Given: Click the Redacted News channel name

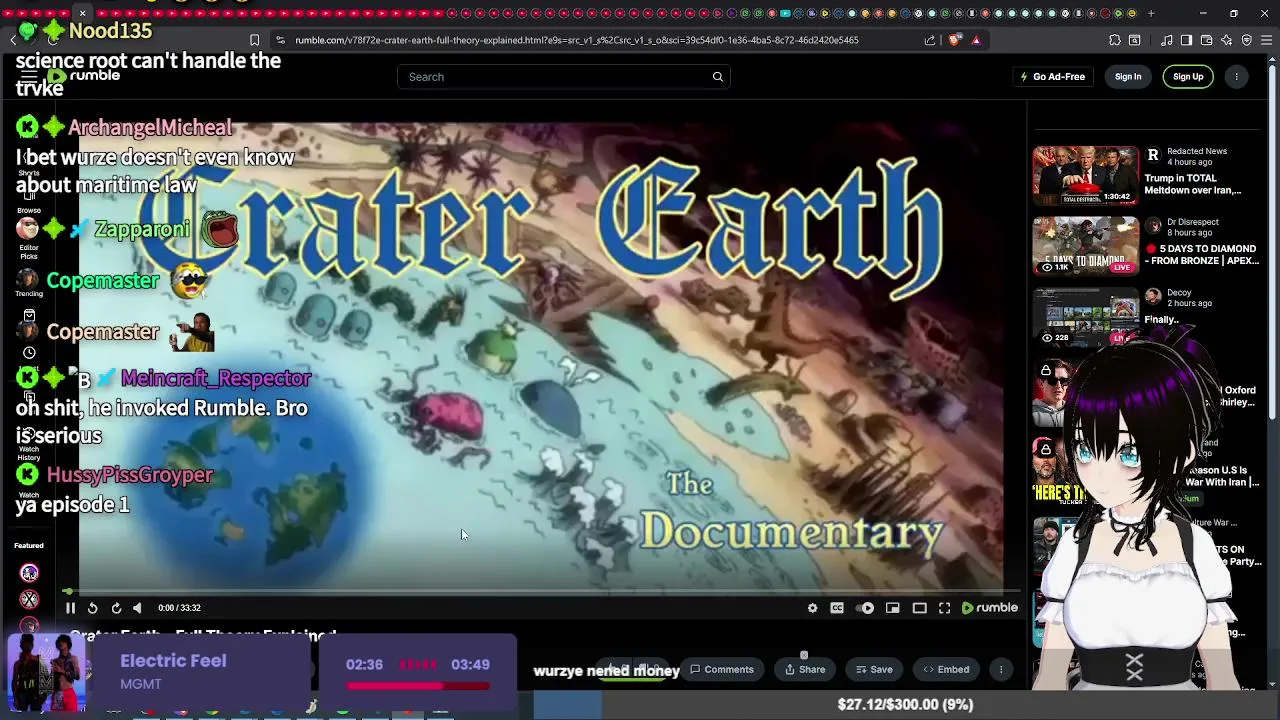Looking at the screenshot, I should (1196, 151).
